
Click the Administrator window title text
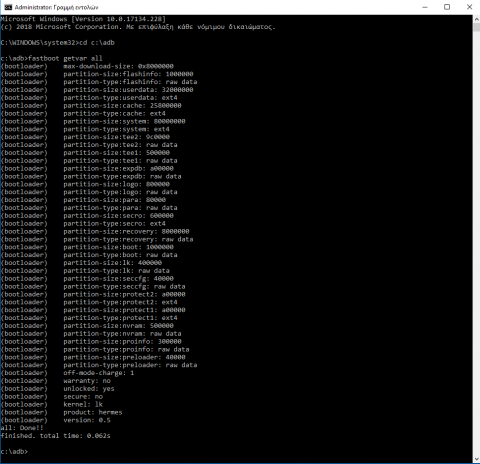click(56, 7)
